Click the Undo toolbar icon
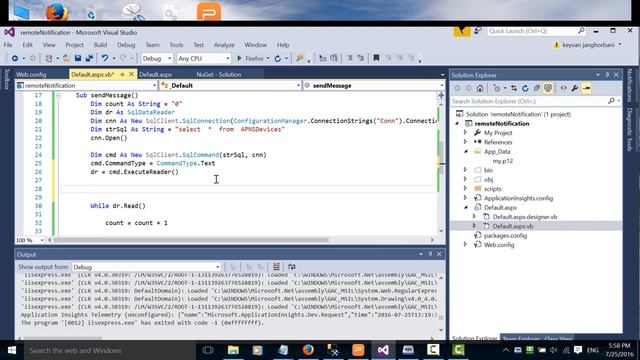The image size is (640, 360). 105,58
